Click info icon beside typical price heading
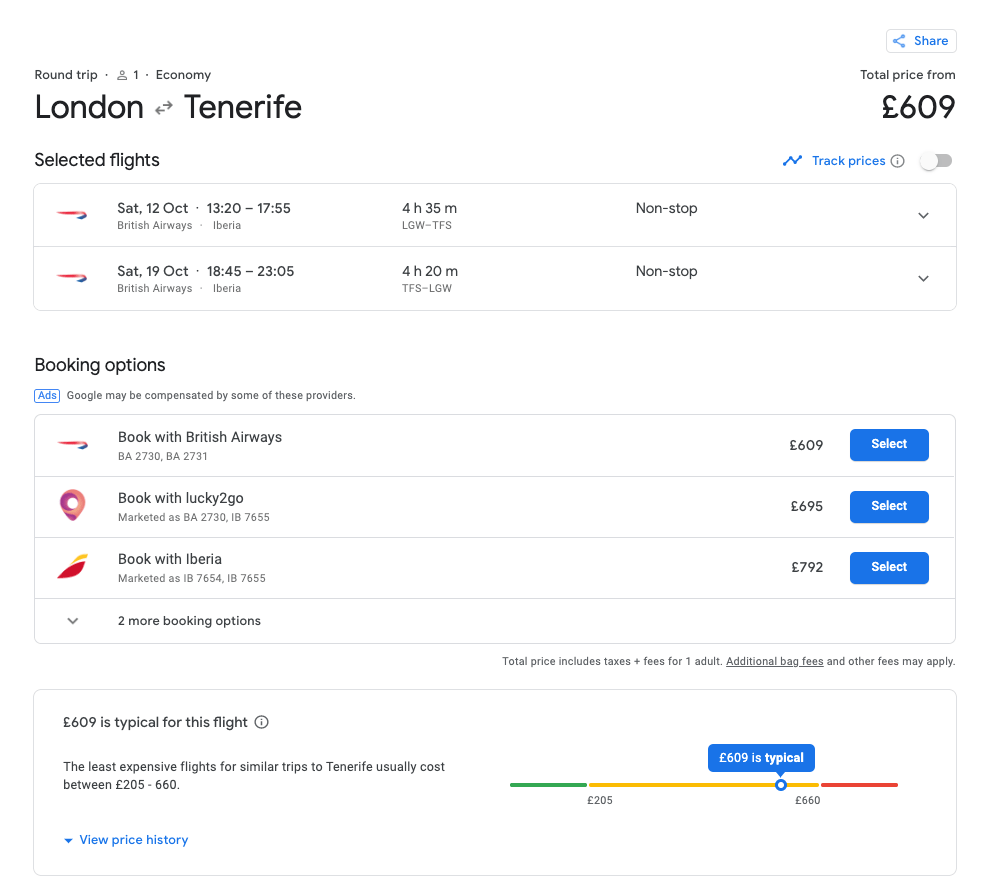 261,722
